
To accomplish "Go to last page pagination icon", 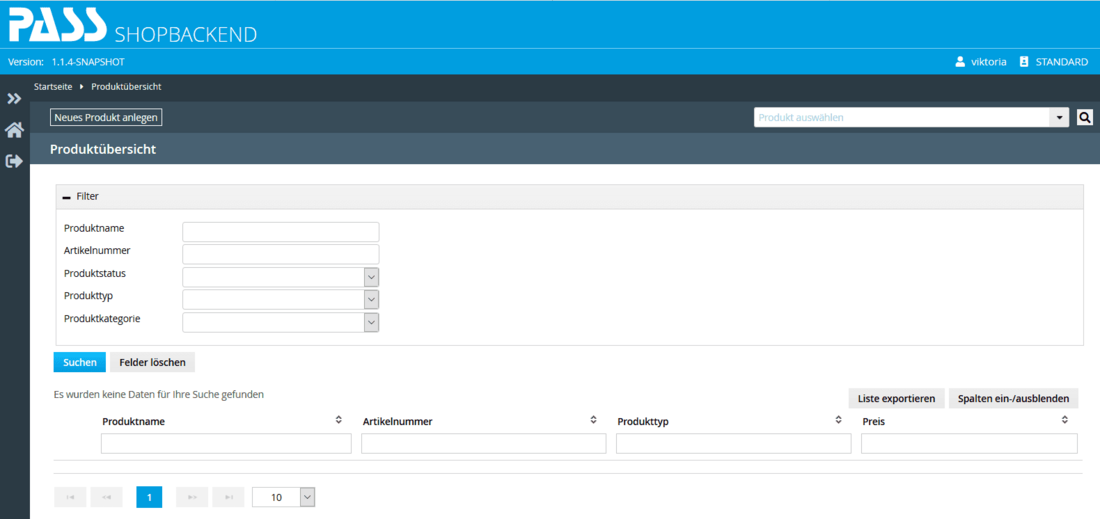I will [x=229, y=497].
